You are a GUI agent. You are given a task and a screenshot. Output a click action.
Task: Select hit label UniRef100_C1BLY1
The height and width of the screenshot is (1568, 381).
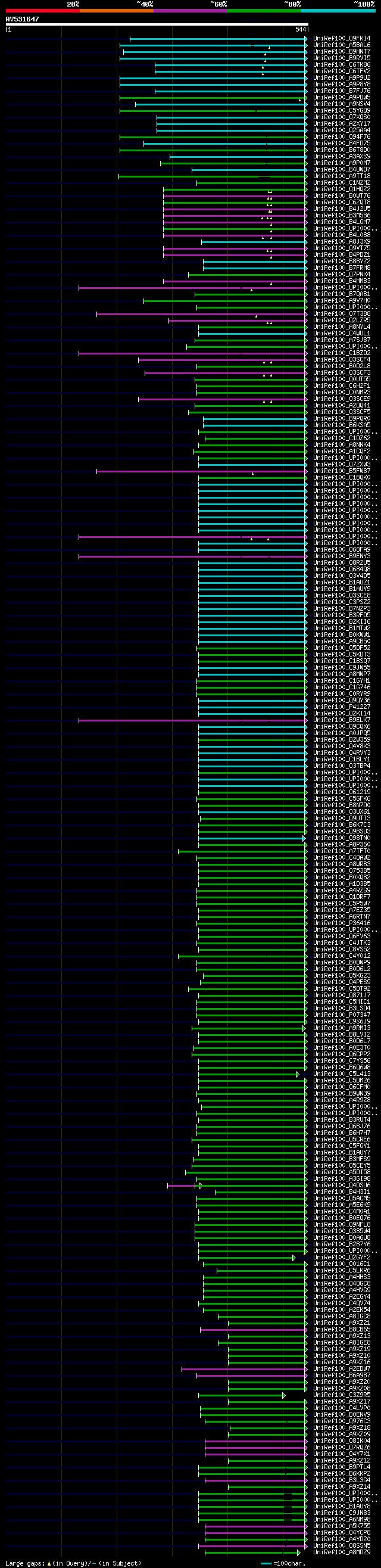click(x=342, y=759)
